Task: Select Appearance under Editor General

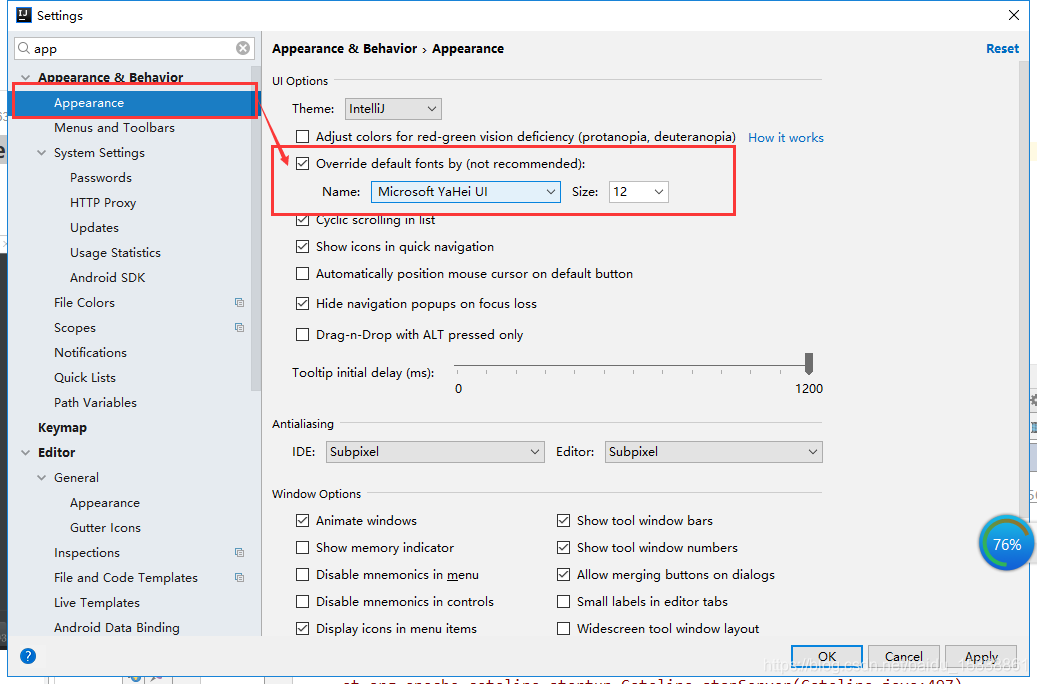Action: [104, 503]
